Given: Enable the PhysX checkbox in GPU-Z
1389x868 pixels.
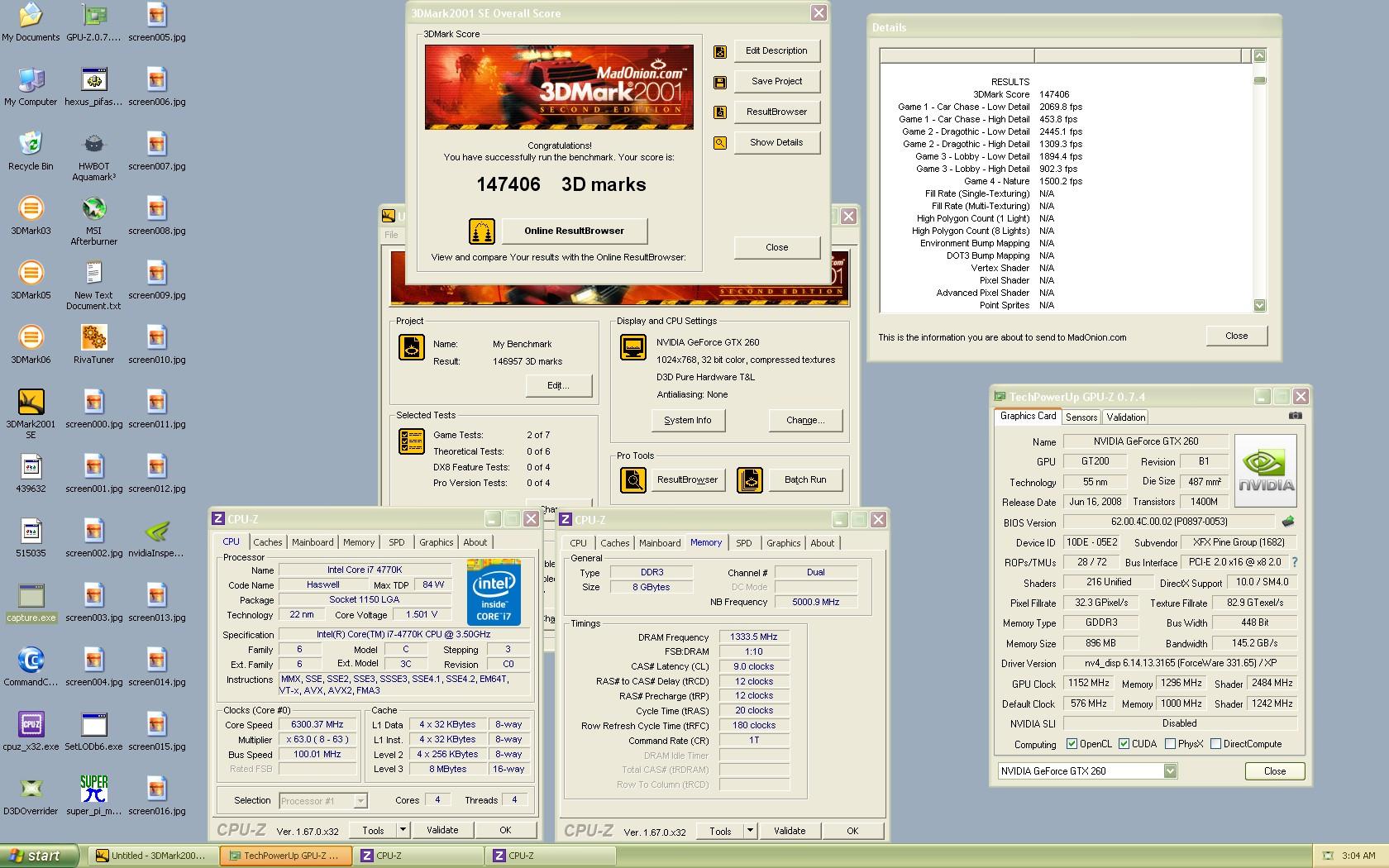Looking at the screenshot, I should click(x=1170, y=744).
